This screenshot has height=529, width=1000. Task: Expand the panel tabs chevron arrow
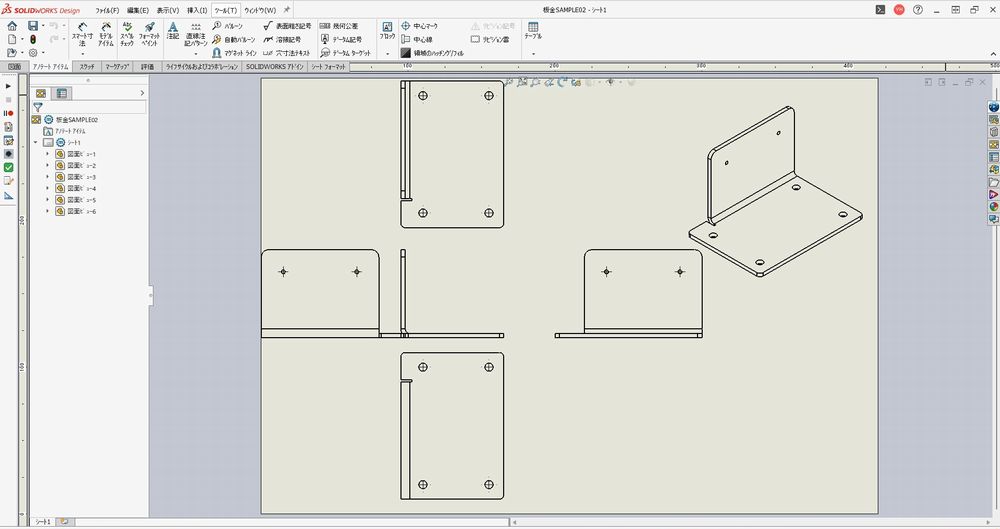[142, 93]
